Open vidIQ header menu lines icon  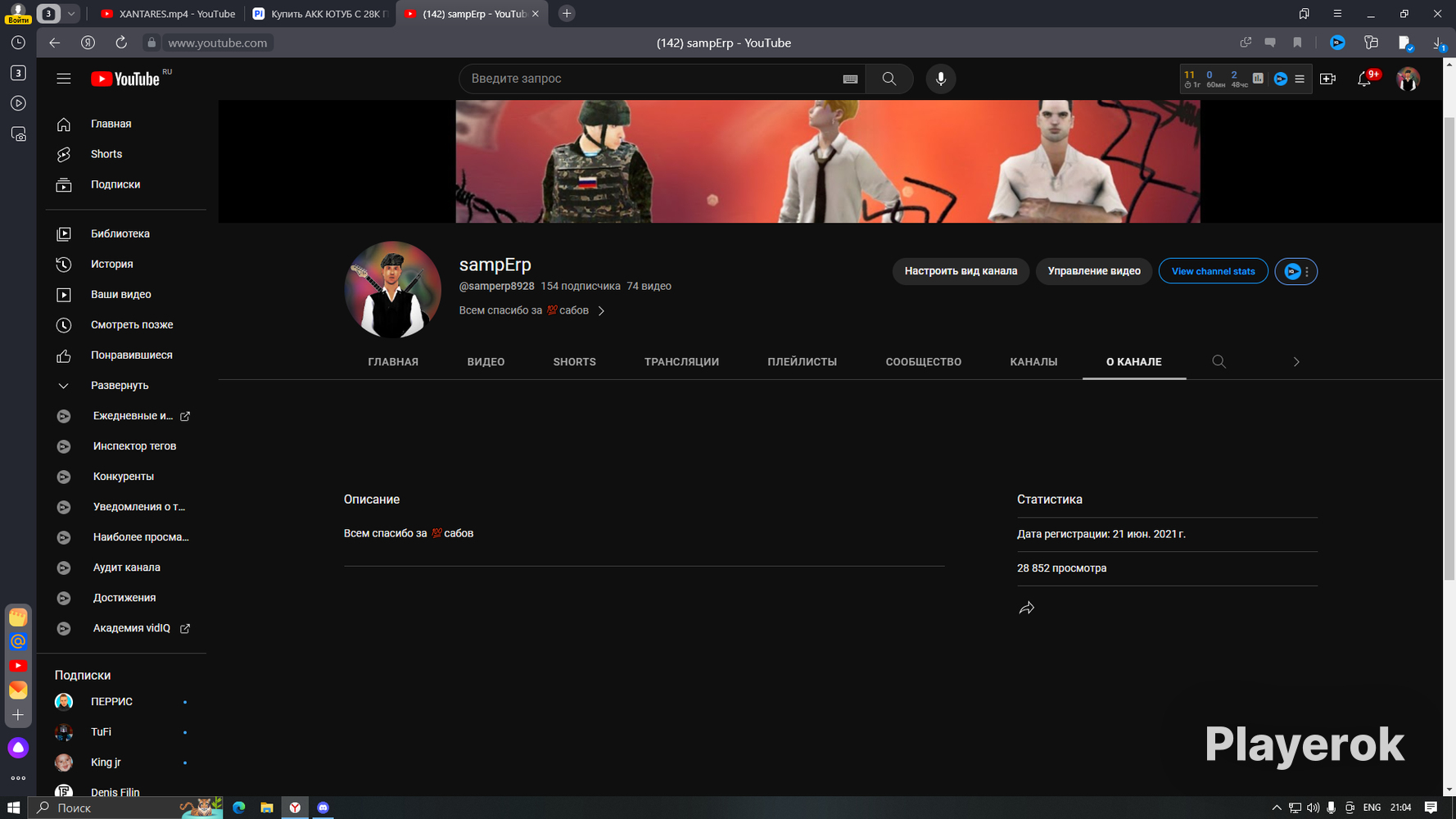pos(1300,79)
